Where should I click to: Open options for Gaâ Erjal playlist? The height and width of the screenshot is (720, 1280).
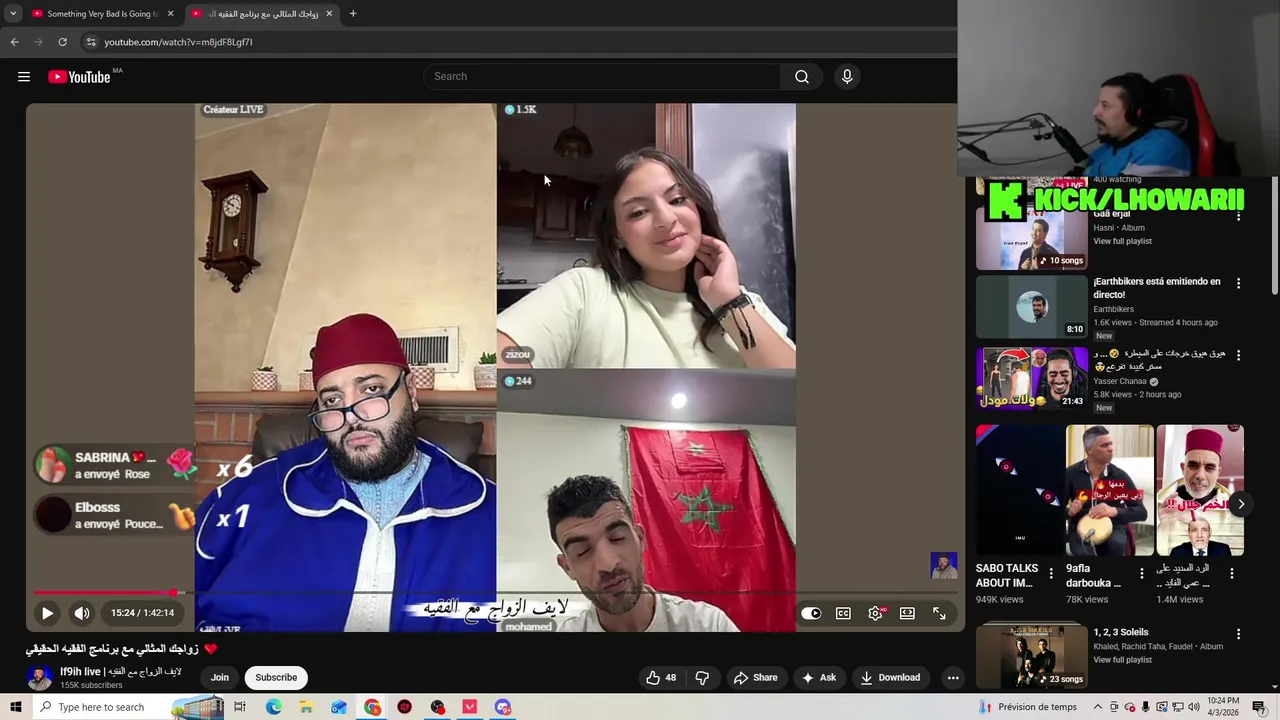[1238, 215]
